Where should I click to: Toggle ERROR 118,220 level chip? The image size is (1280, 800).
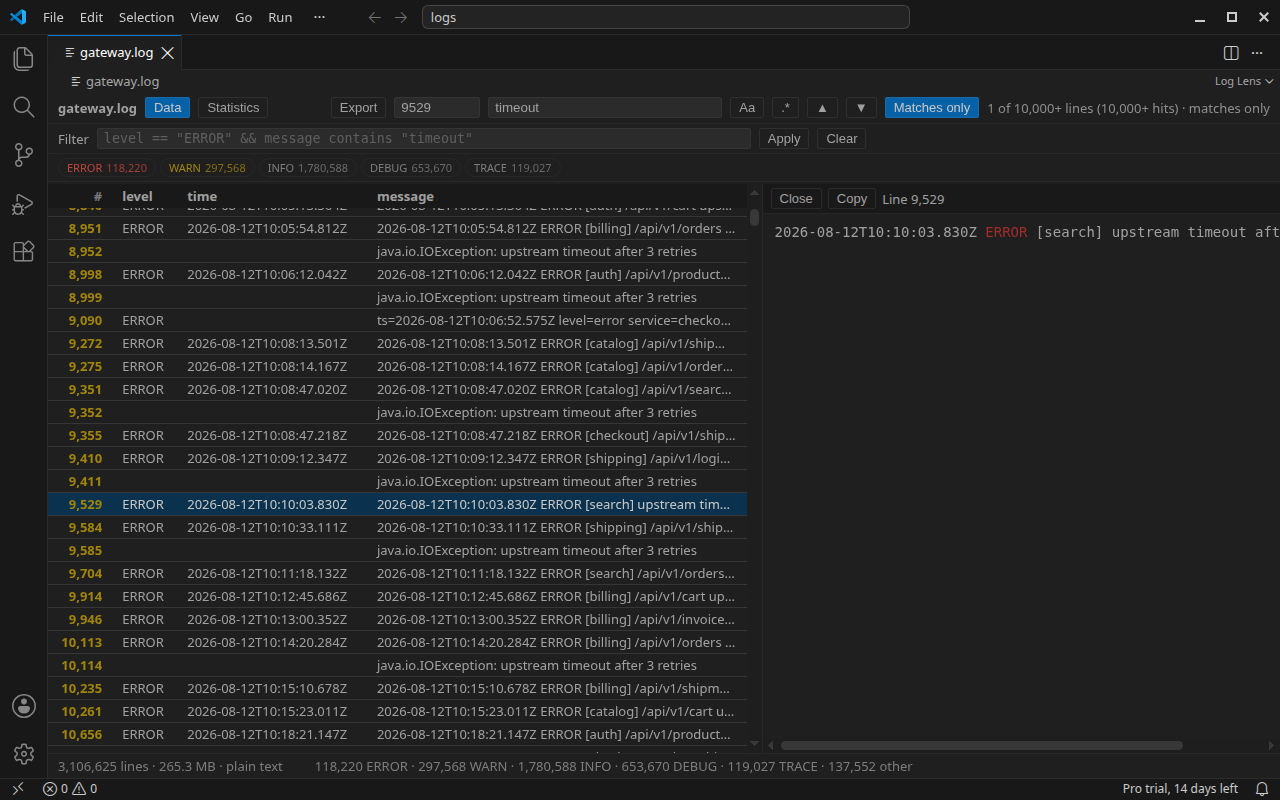(107, 168)
